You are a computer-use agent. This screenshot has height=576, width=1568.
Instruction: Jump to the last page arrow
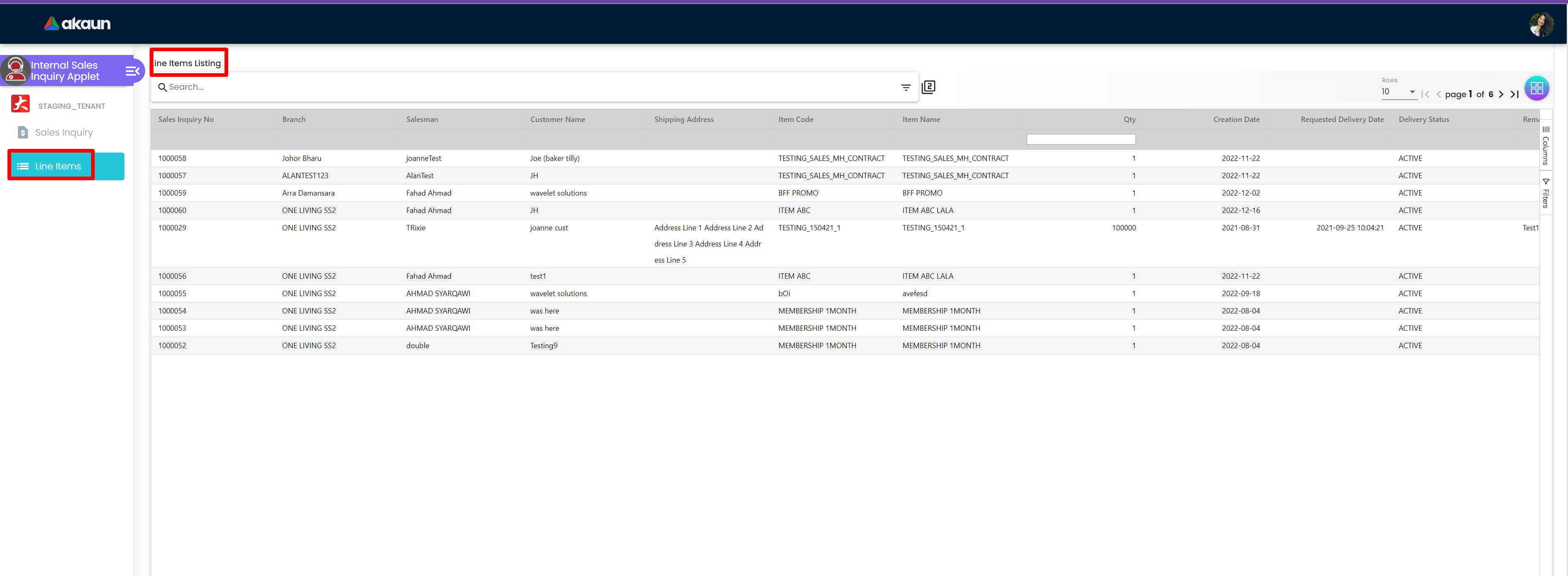tap(1514, 94)
